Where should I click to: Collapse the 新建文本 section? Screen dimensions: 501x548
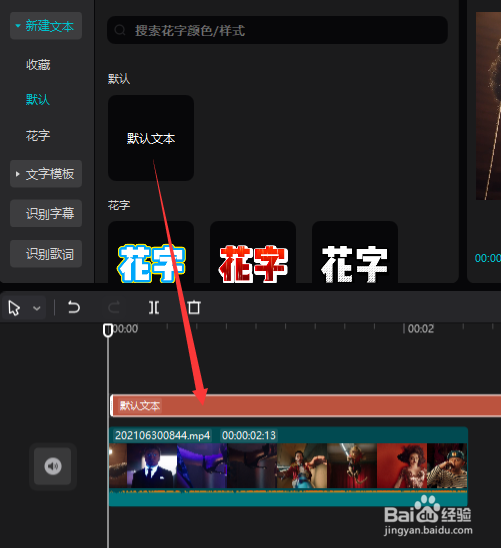(x=46, y=26)
